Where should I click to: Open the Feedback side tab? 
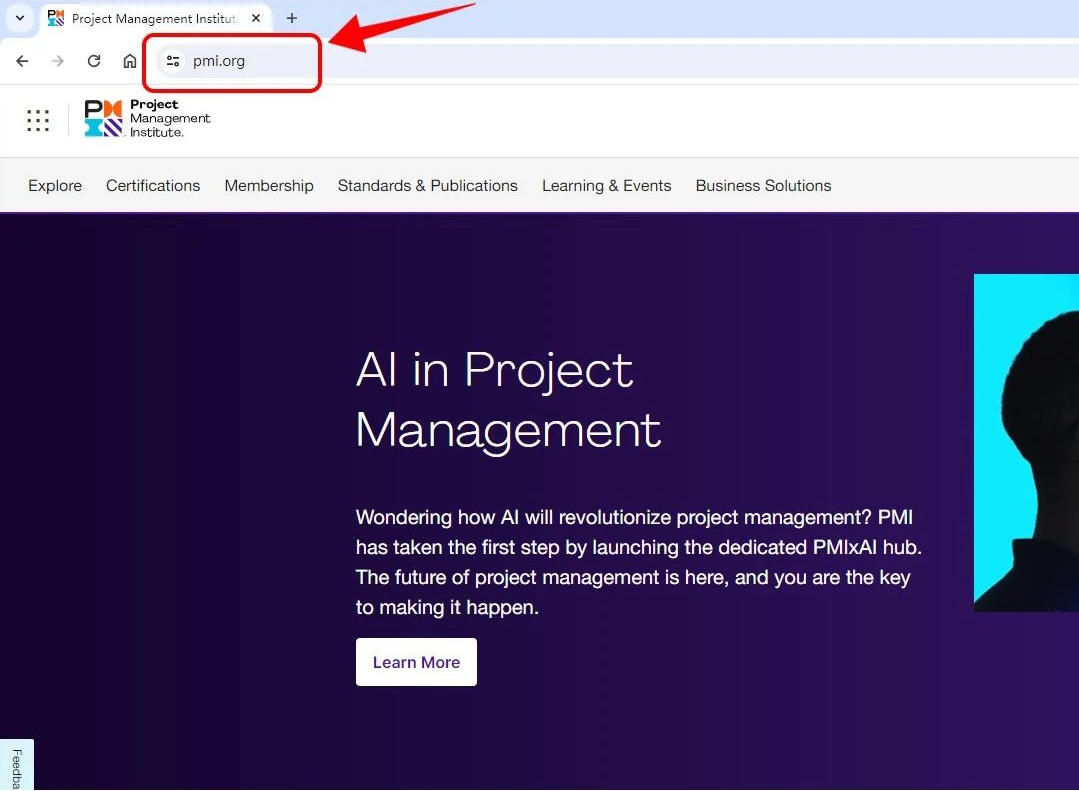coord(17,765)
